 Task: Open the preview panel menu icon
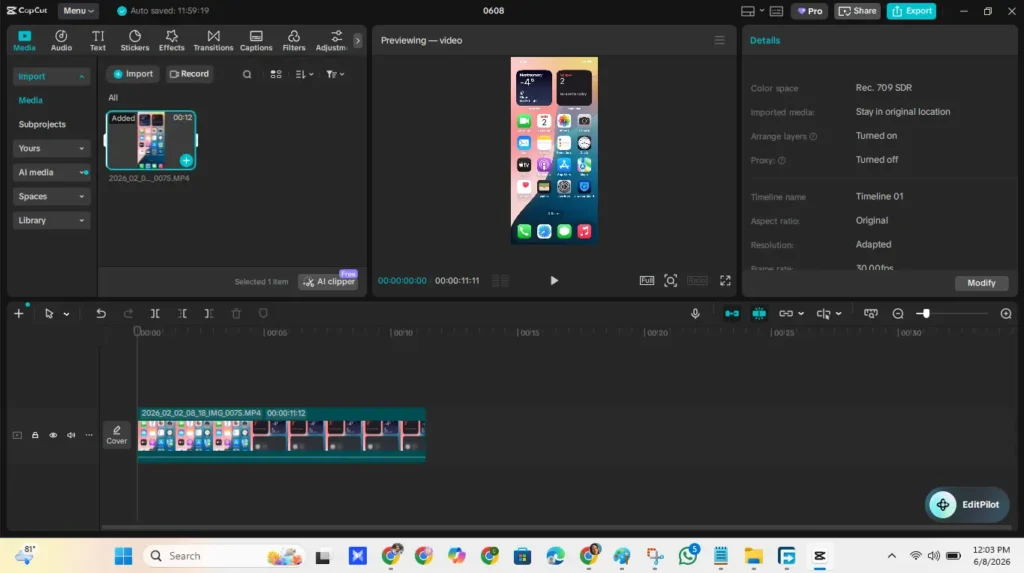tap(719, 41)
